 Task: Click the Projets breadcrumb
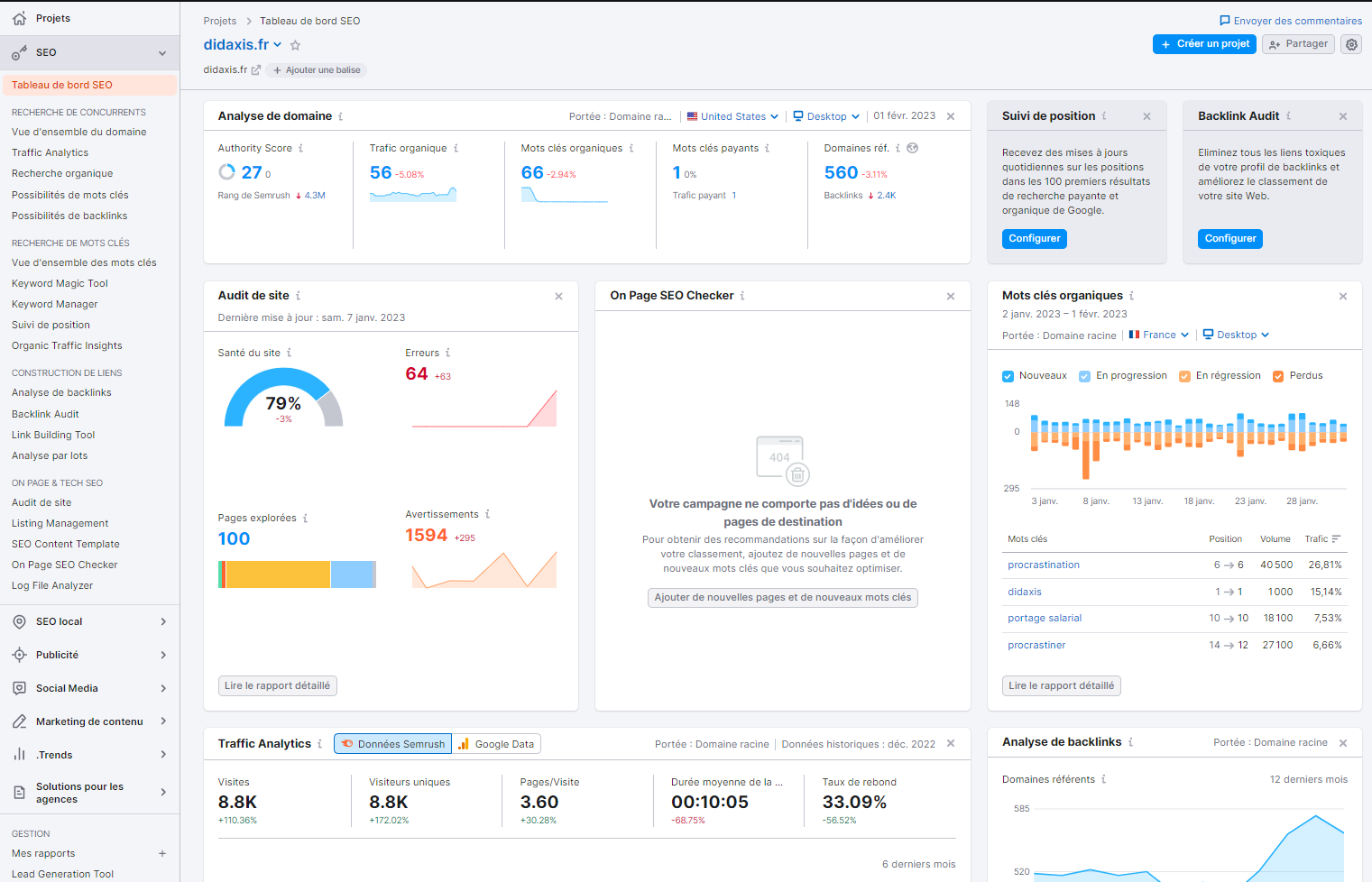(x=220, y=21)
